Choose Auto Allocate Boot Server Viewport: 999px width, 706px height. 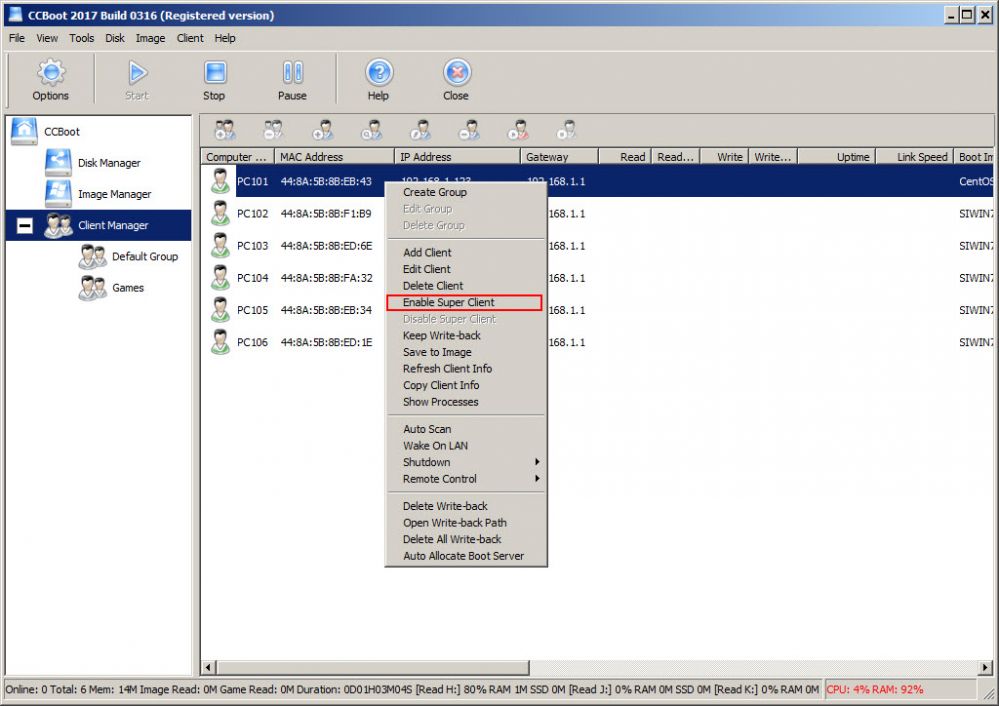click(466, 556)
